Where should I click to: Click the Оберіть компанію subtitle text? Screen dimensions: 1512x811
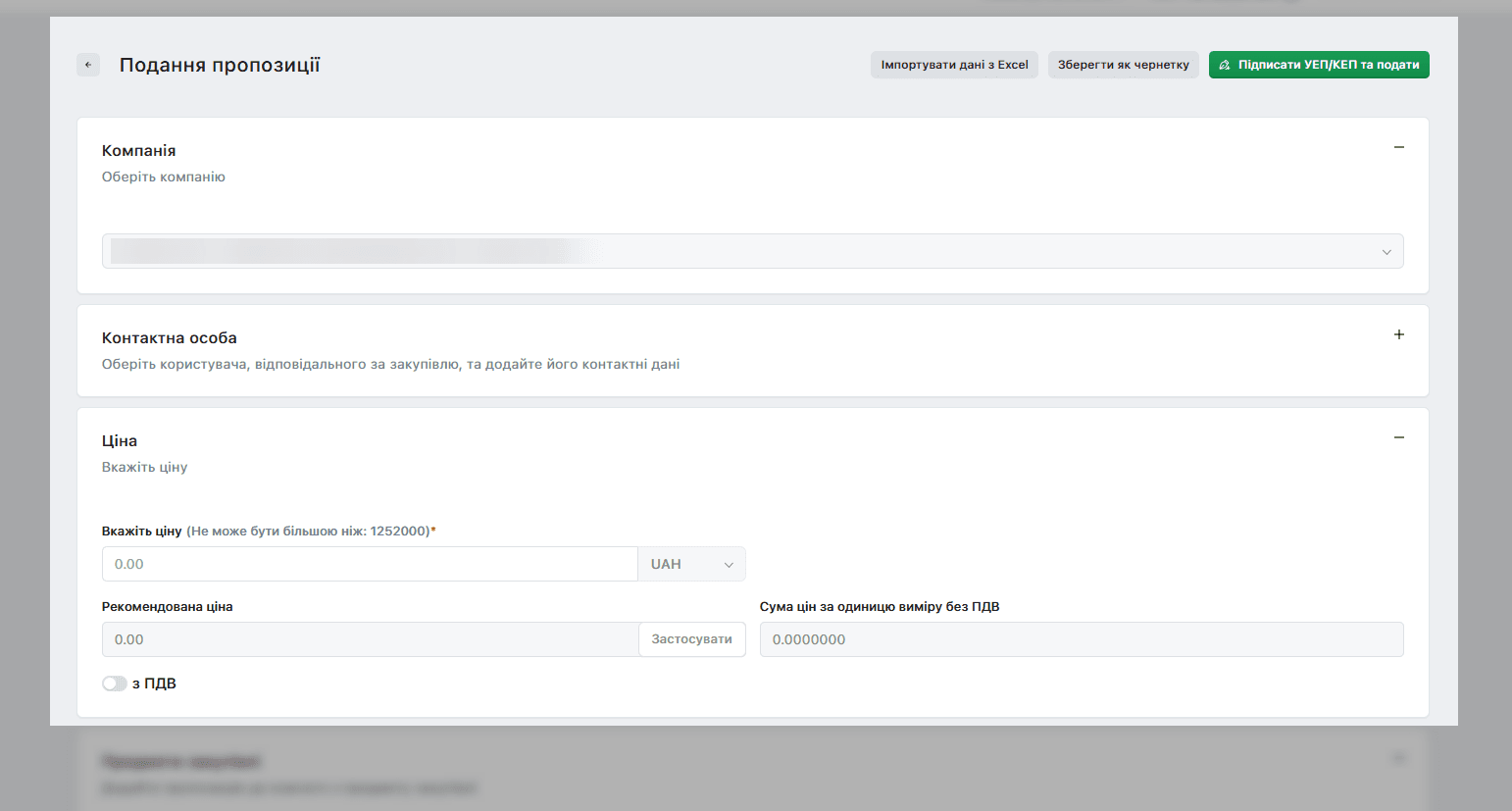click(164, 177)
